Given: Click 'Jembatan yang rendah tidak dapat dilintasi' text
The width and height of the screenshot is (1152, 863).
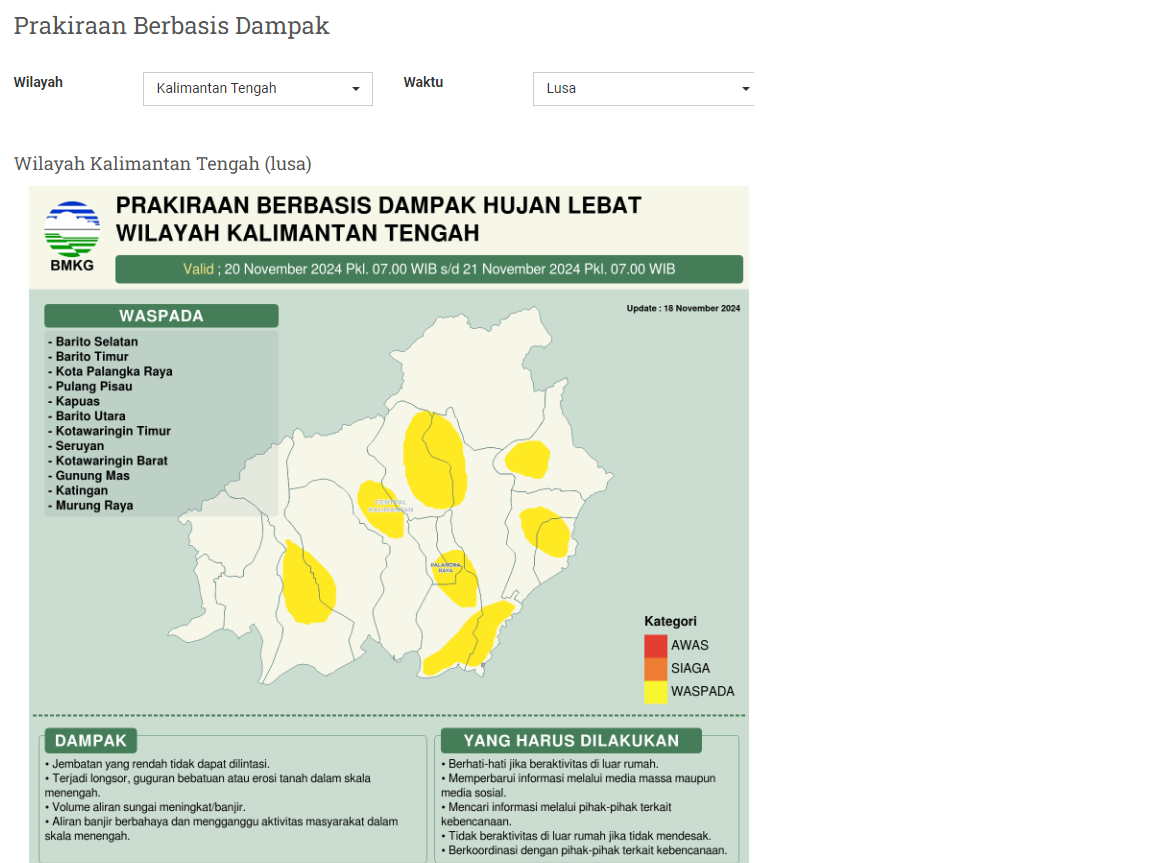Looking at the screenshot, I should click(x=158, y=764).
